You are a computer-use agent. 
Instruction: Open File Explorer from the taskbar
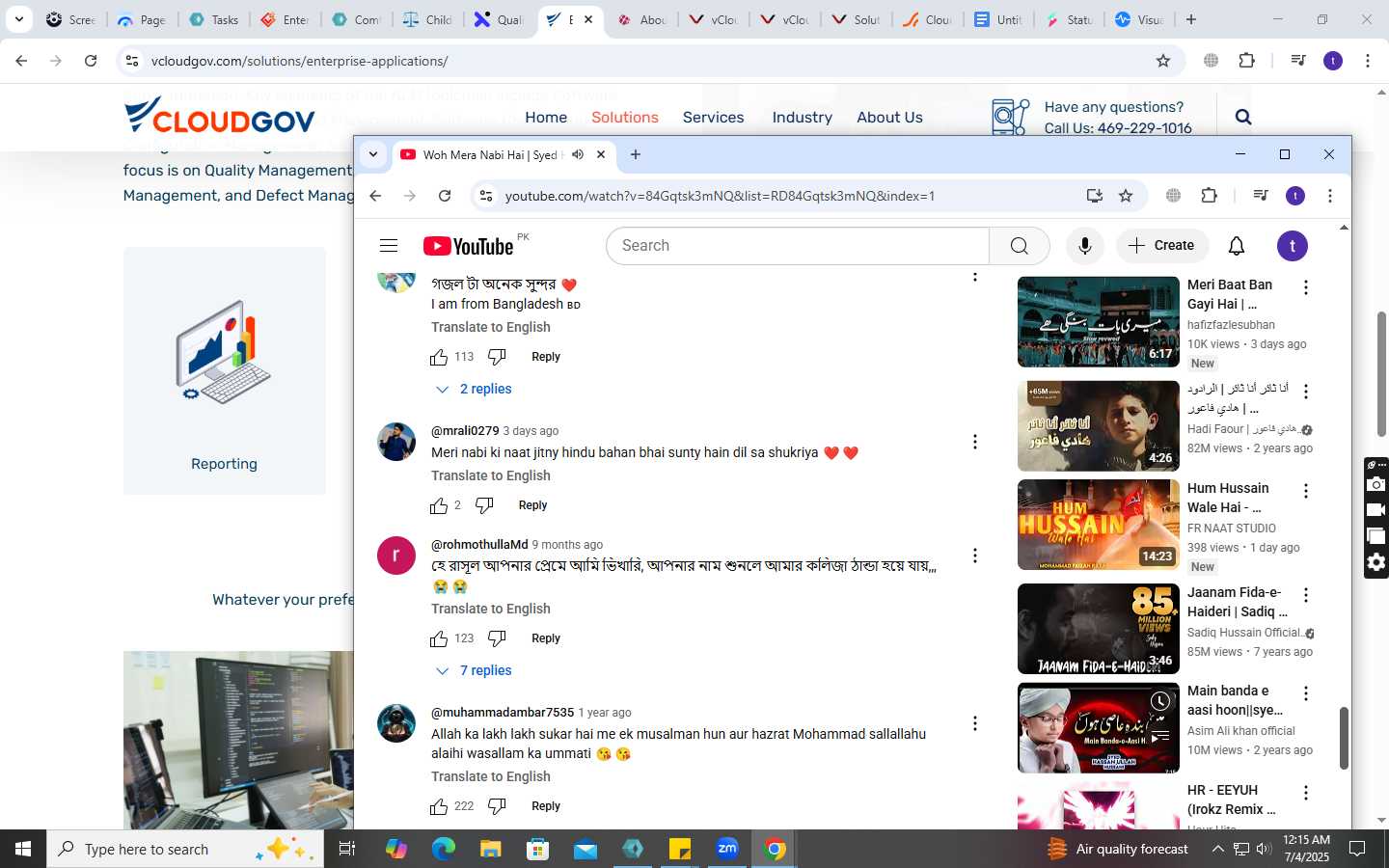491,849
